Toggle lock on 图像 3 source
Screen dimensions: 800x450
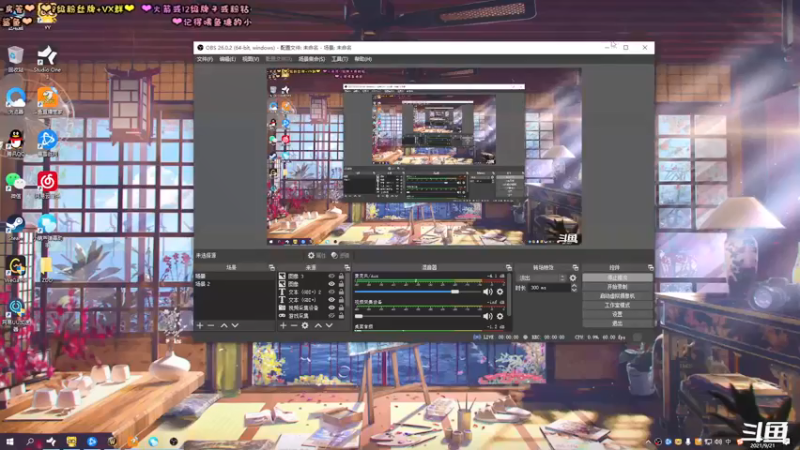pyautogui.click(x=341, y=276)
